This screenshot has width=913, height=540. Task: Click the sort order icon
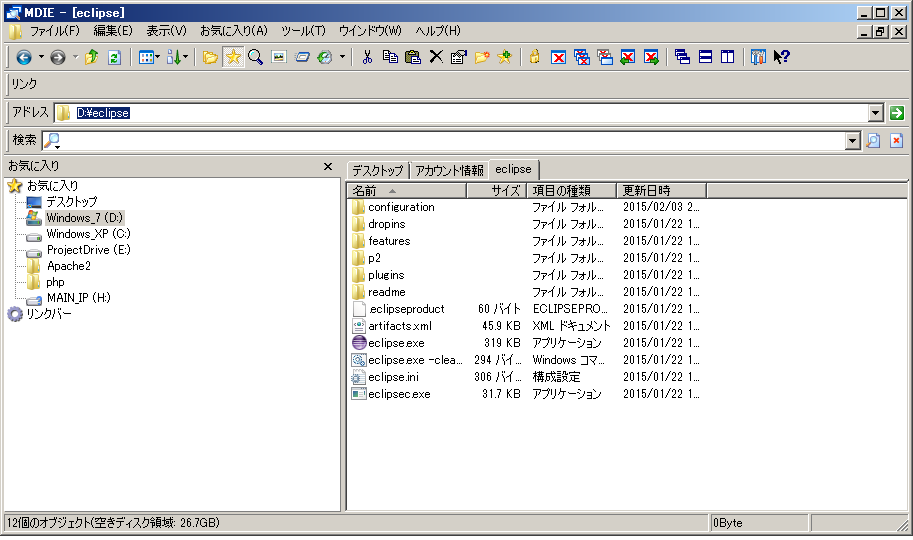[174, 57]
